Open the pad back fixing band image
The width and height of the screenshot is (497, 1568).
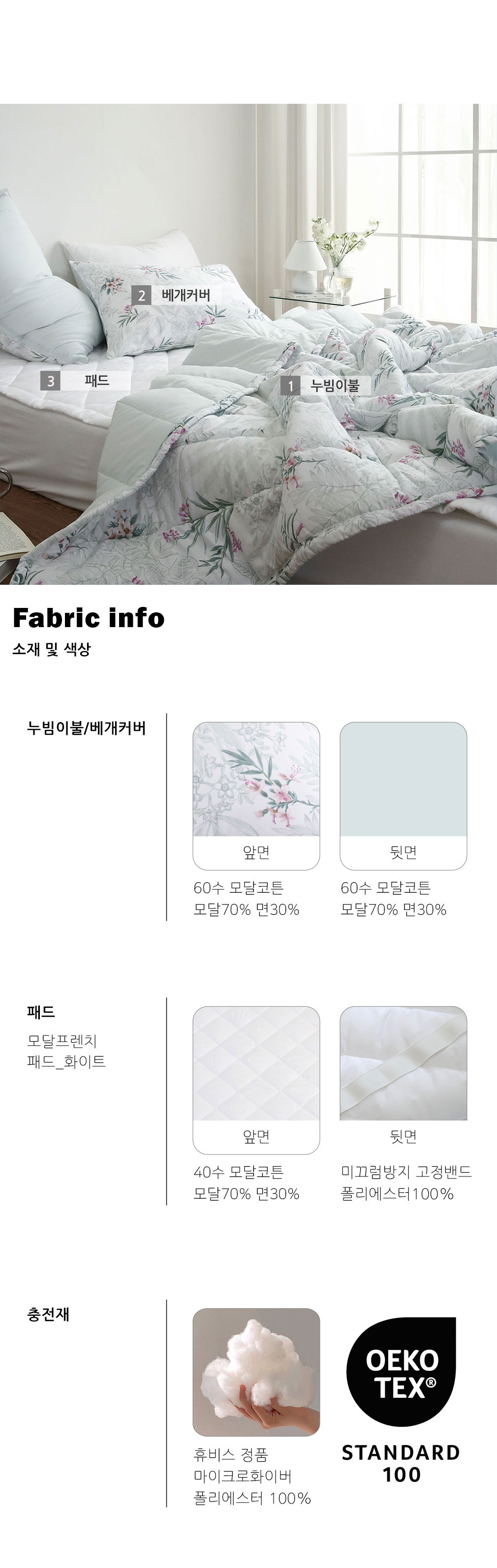(403, 1063)
